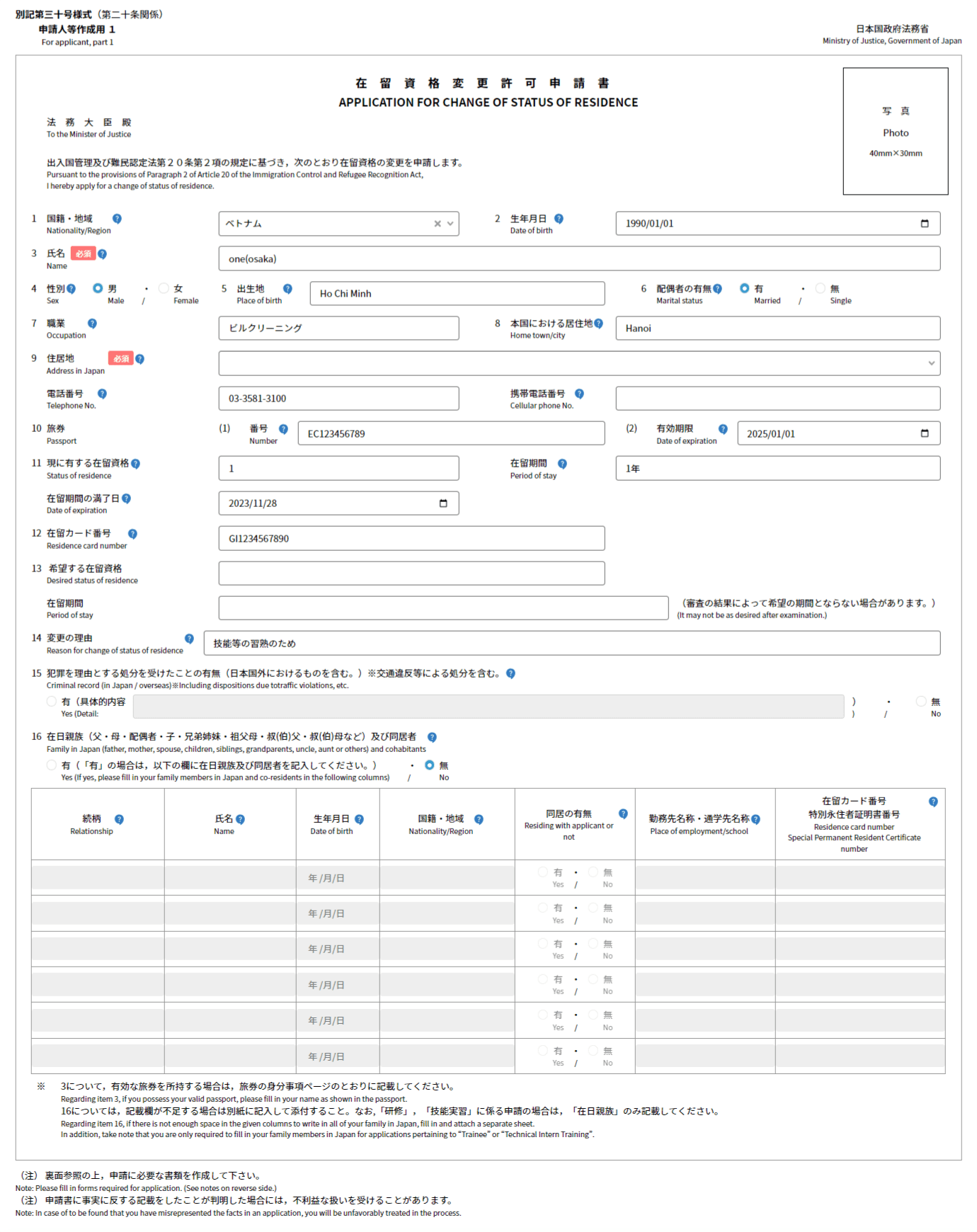Click calendar icon in passport expiration date field
Image resolution: width=977 pixels, height=1232 pixels.
tap(924, 433)
